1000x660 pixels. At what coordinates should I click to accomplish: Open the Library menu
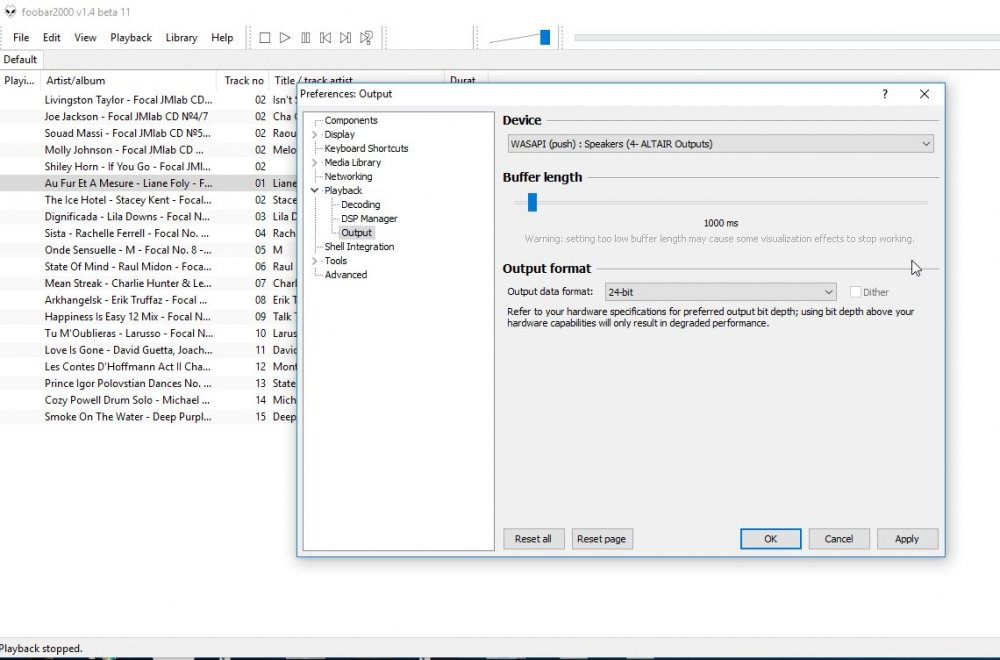tap(181, 38)
